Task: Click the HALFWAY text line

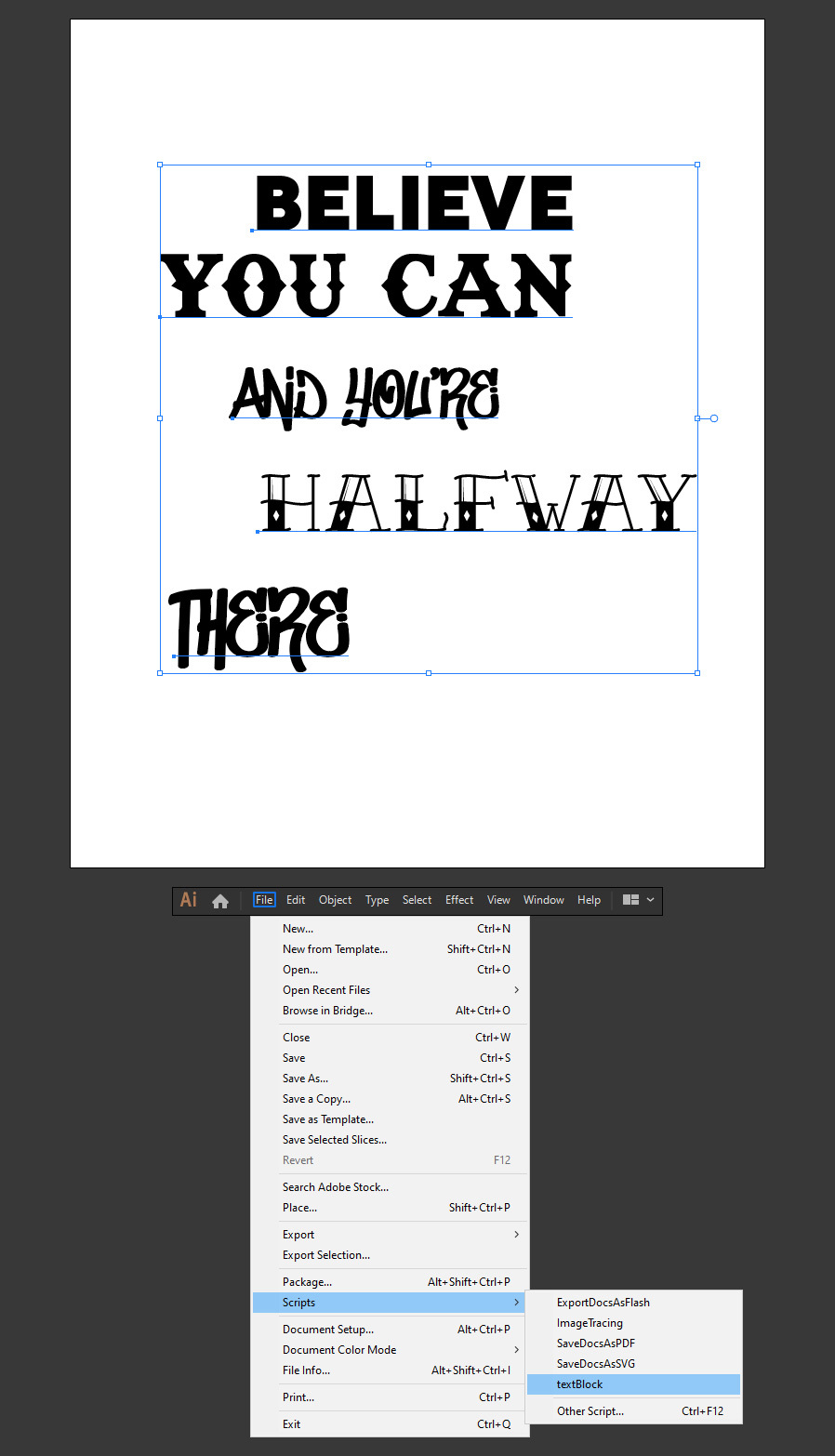Action: pos(478,502)
